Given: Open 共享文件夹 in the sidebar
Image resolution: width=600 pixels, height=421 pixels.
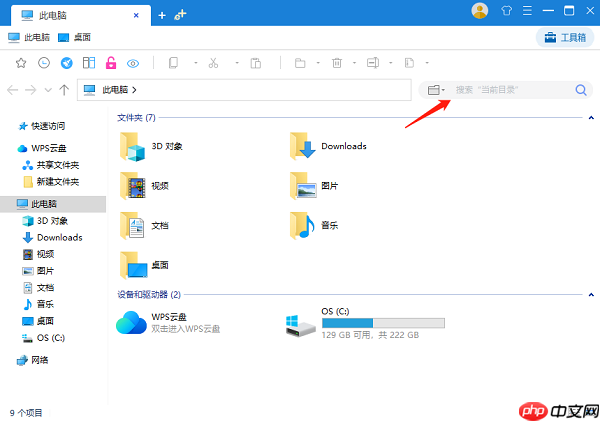Looking at the screenshot, I should coord(51,165).
